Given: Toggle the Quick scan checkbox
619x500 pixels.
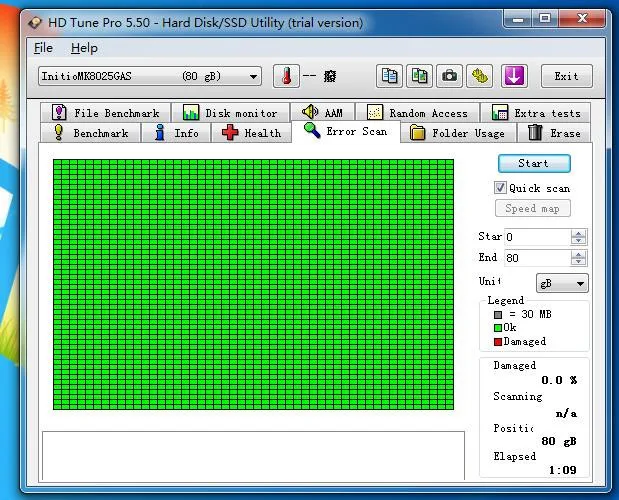Looking at the screenshot, I should 500,187.
